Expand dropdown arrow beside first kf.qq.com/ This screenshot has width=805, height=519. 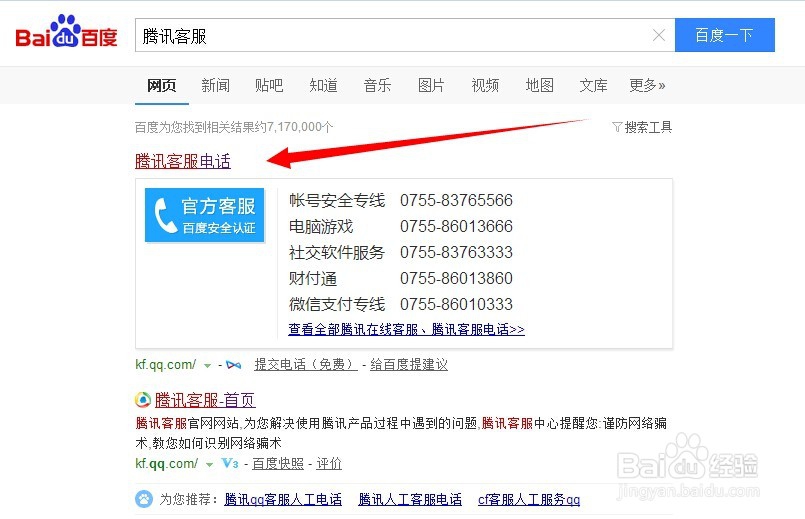207,366
